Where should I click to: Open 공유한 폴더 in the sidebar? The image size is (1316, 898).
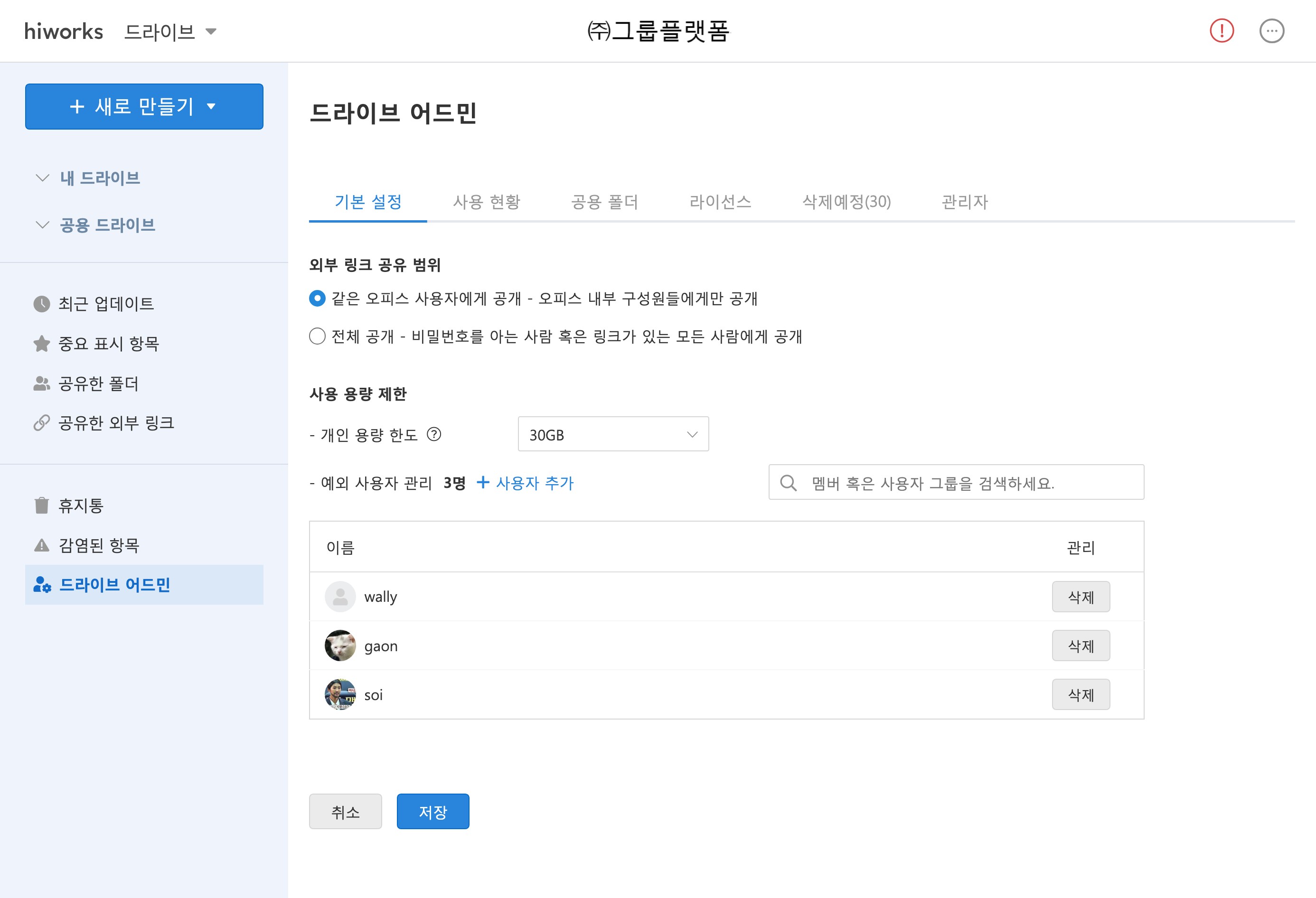(99, 384)
